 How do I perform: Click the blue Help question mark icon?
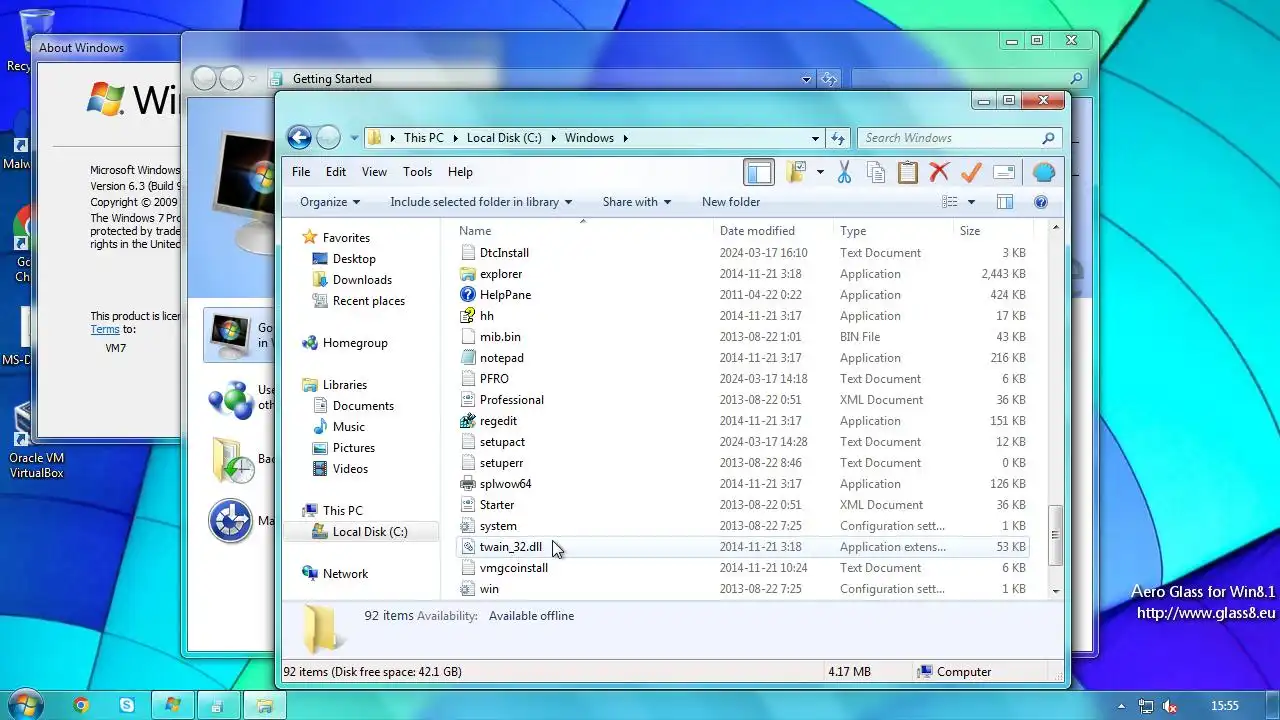tap(1041, 202)
